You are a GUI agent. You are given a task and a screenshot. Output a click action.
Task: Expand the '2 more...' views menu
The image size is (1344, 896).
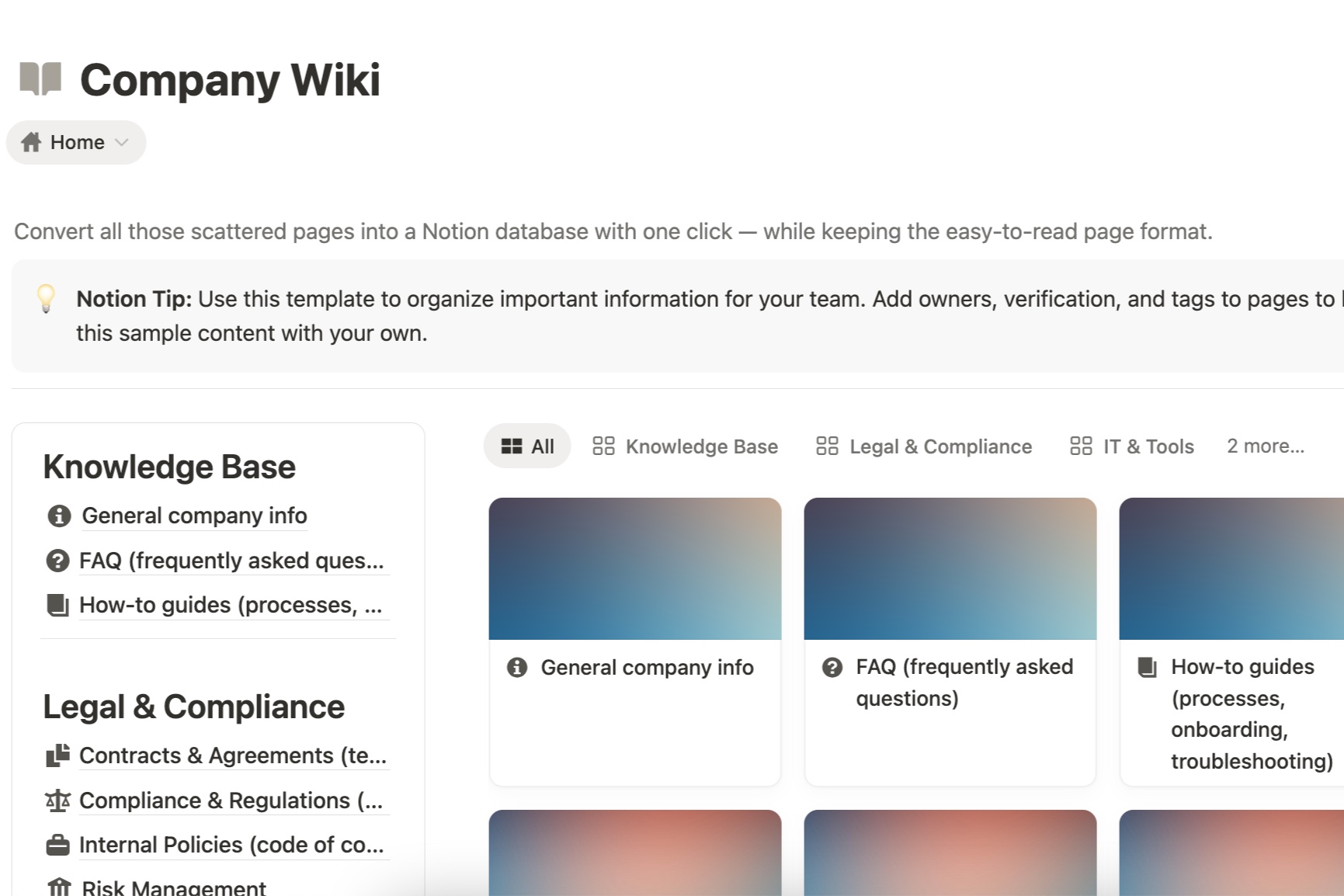(x=1265, y=446)
